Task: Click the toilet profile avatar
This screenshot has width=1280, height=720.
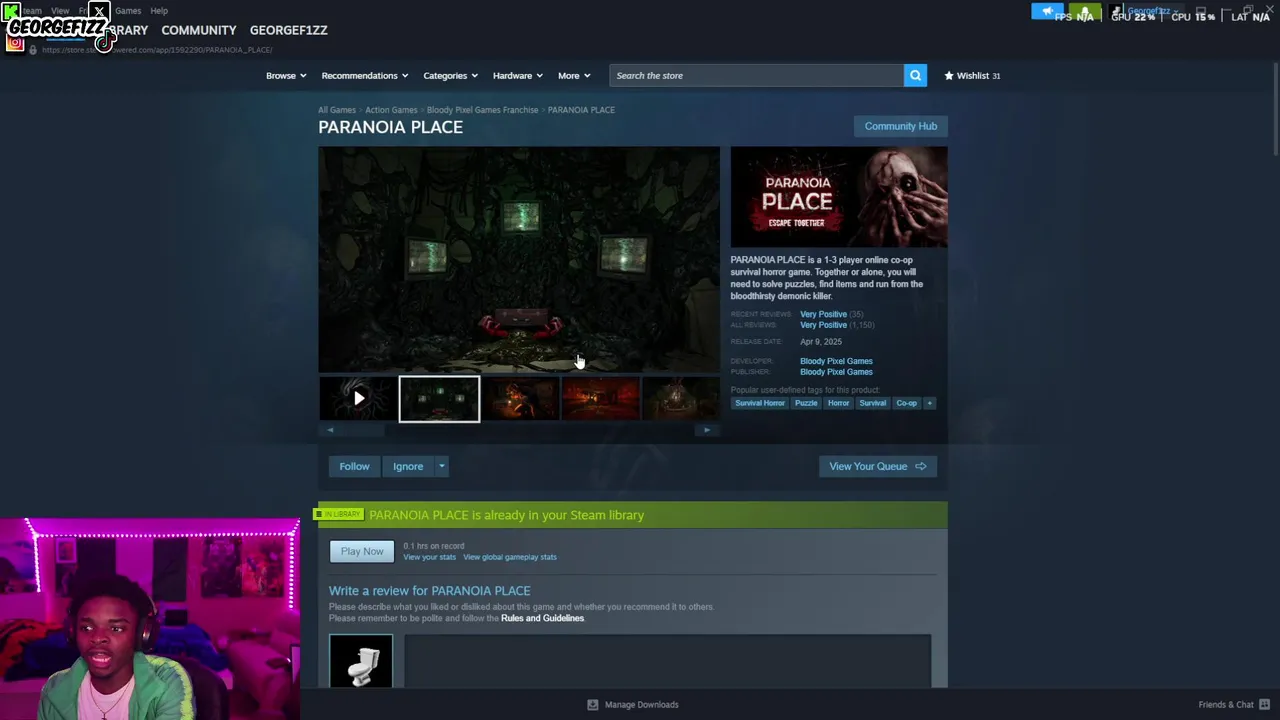Action: click(x=361, y=660)
